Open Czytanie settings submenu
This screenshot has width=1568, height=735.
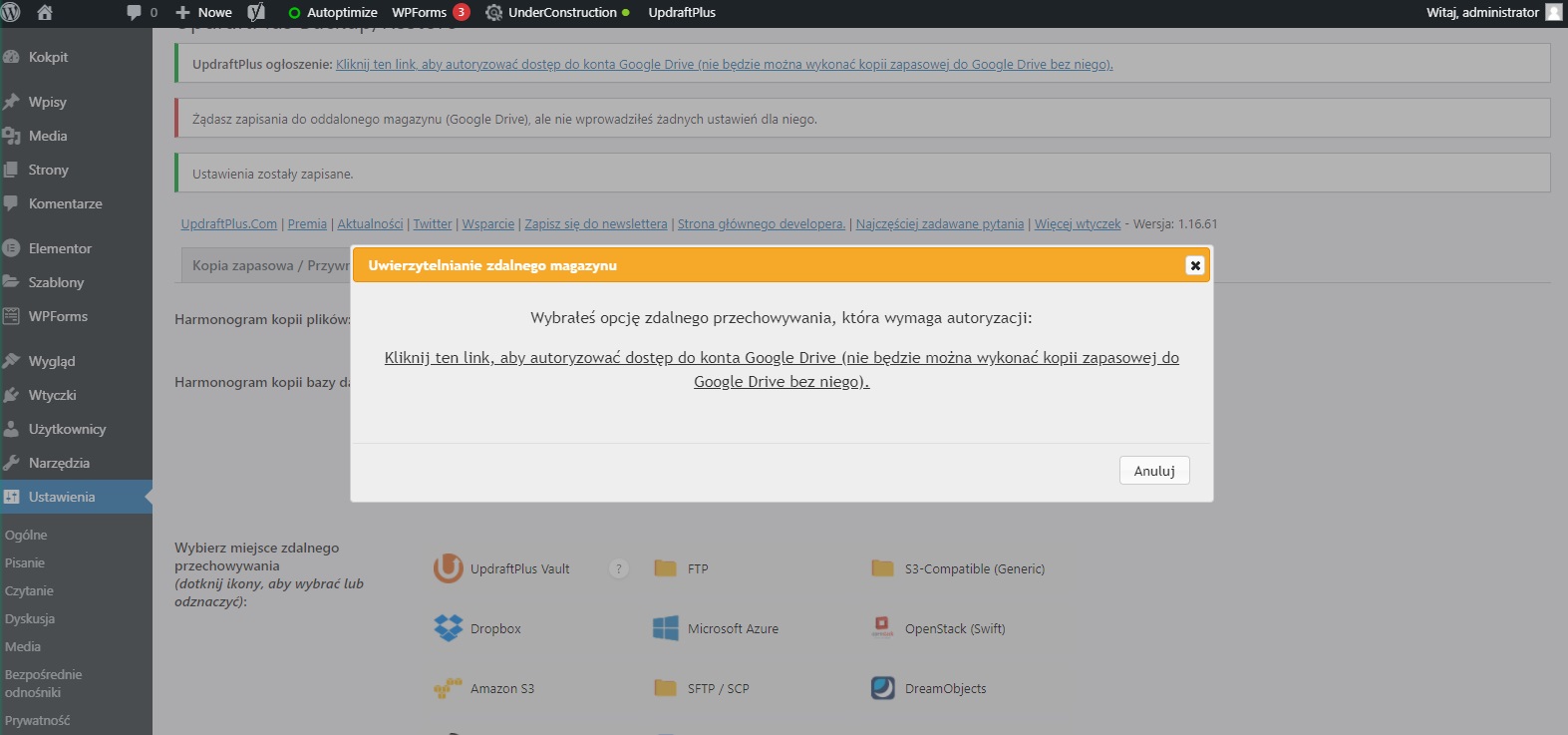(x=29, y=590)
